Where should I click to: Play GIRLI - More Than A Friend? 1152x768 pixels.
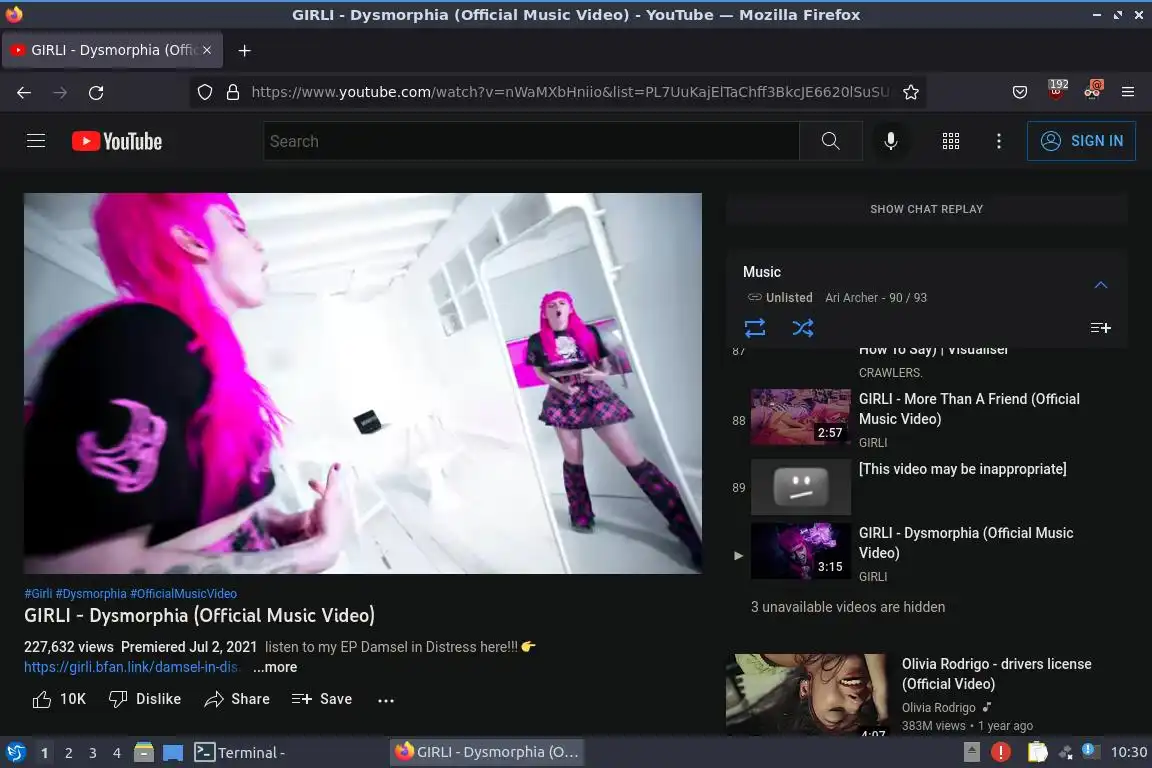tap(926, 420)
